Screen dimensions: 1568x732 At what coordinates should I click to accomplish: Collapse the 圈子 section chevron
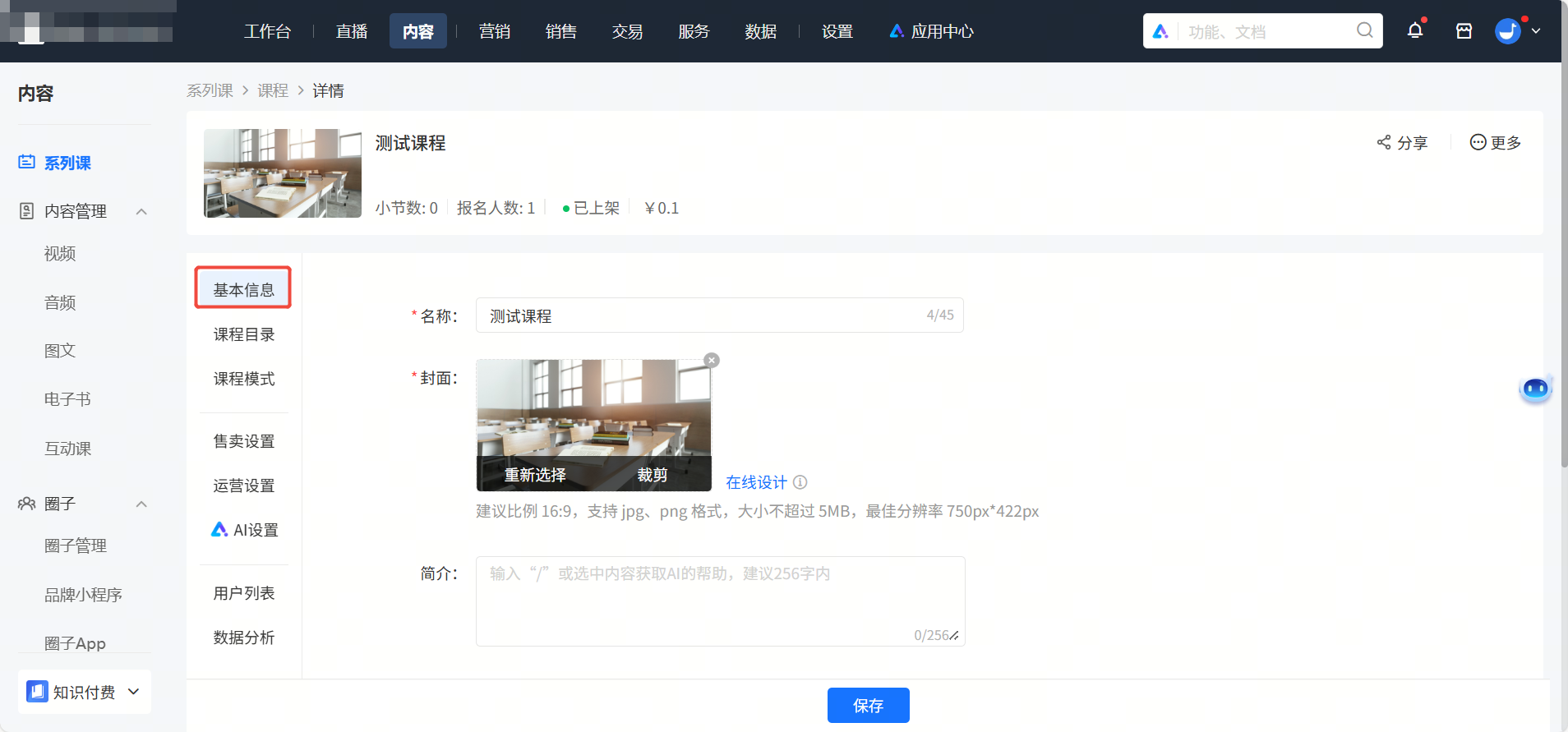pyautogui.click(x=141, y=504)
